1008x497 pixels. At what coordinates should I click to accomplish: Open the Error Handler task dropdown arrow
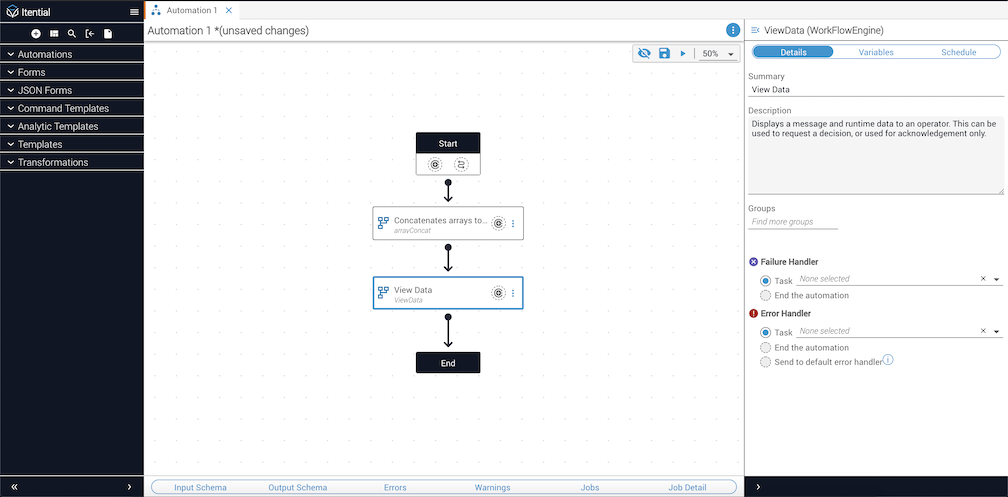click(x=996, y=332)
